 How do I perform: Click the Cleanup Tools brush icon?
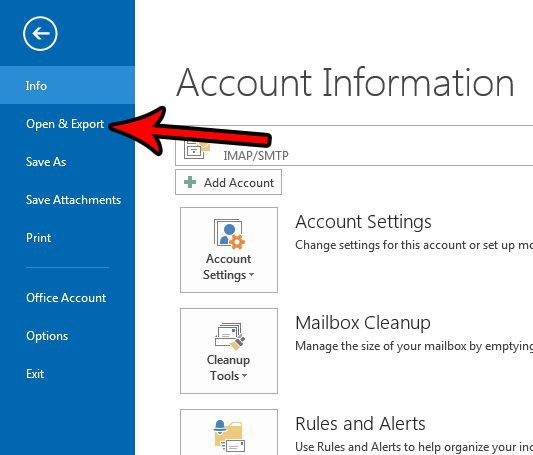229,336
